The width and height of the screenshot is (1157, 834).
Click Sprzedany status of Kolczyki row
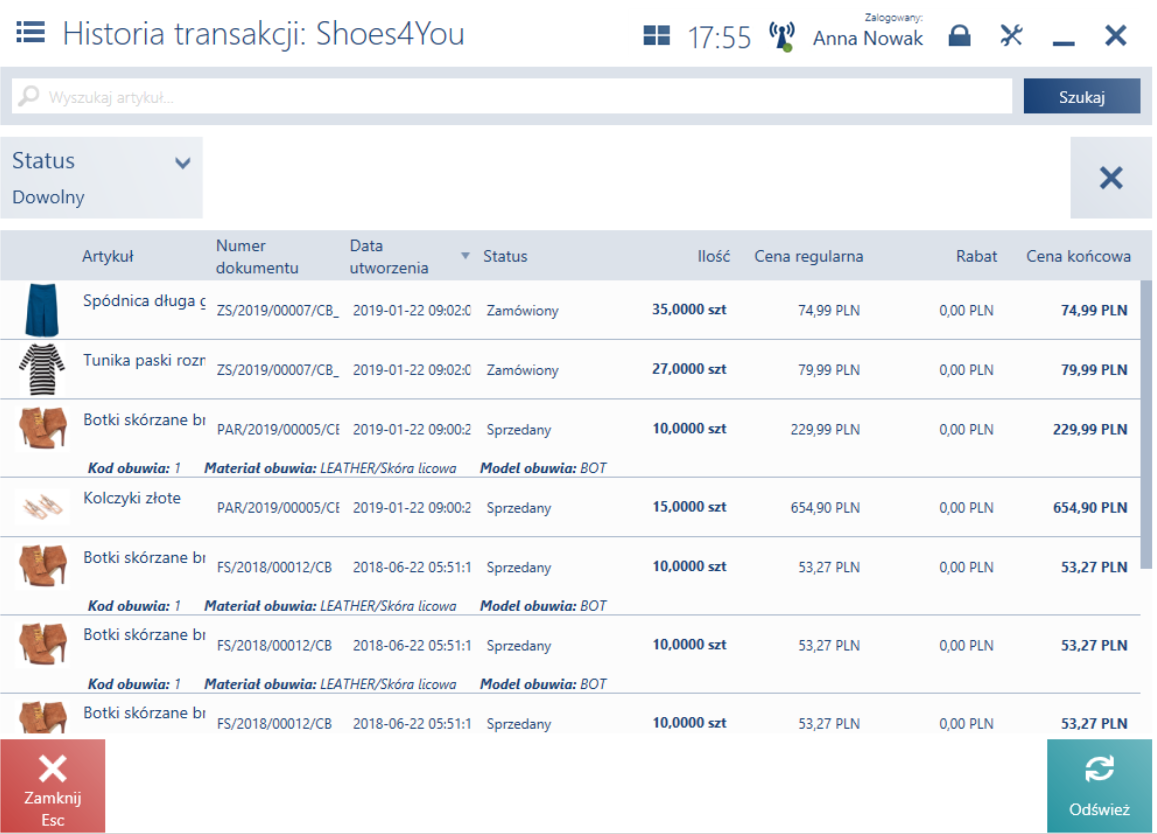519,508
